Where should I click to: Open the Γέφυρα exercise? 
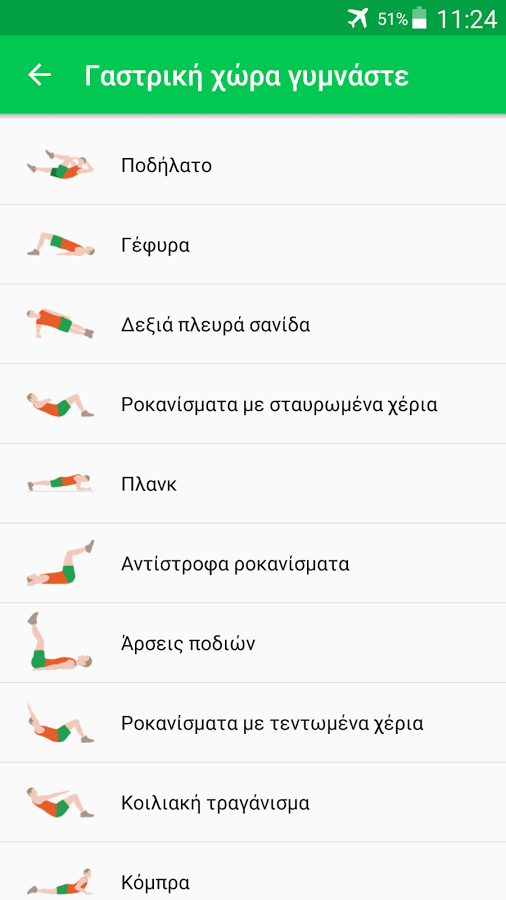[253, 245]
